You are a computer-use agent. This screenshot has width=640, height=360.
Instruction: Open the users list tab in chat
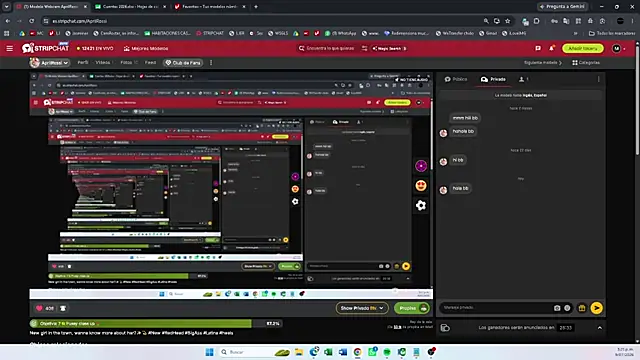click(524, 79)
